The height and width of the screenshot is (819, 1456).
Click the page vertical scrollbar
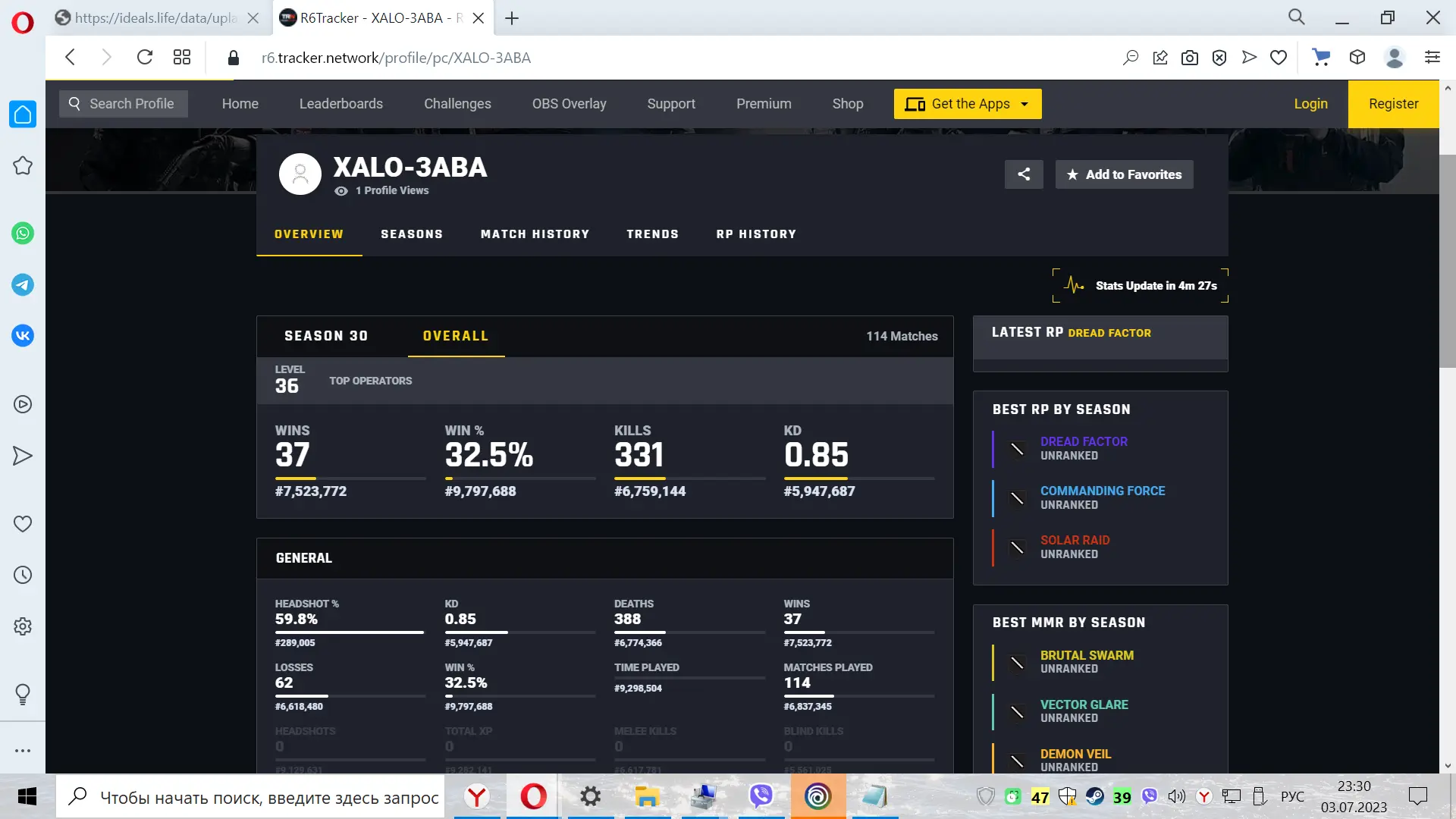[x=1447, y=262]
